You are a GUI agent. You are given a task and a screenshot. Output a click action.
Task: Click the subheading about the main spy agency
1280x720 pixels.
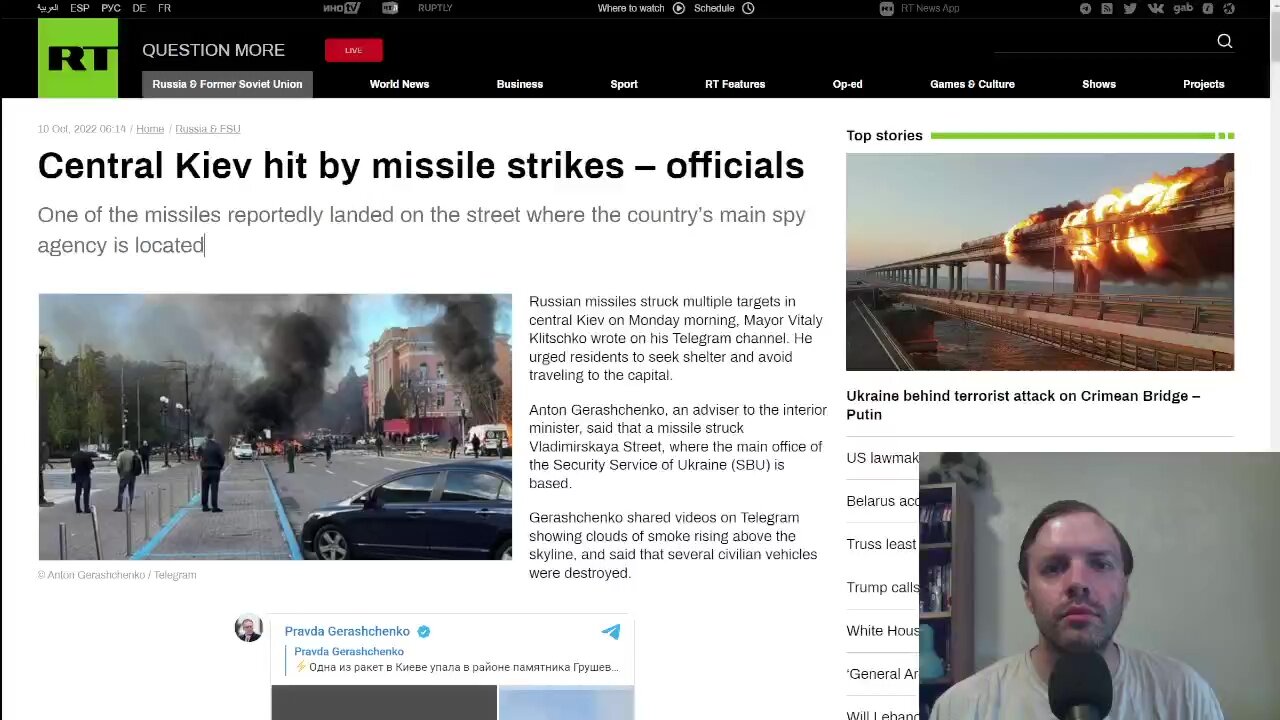pos(421,230)
